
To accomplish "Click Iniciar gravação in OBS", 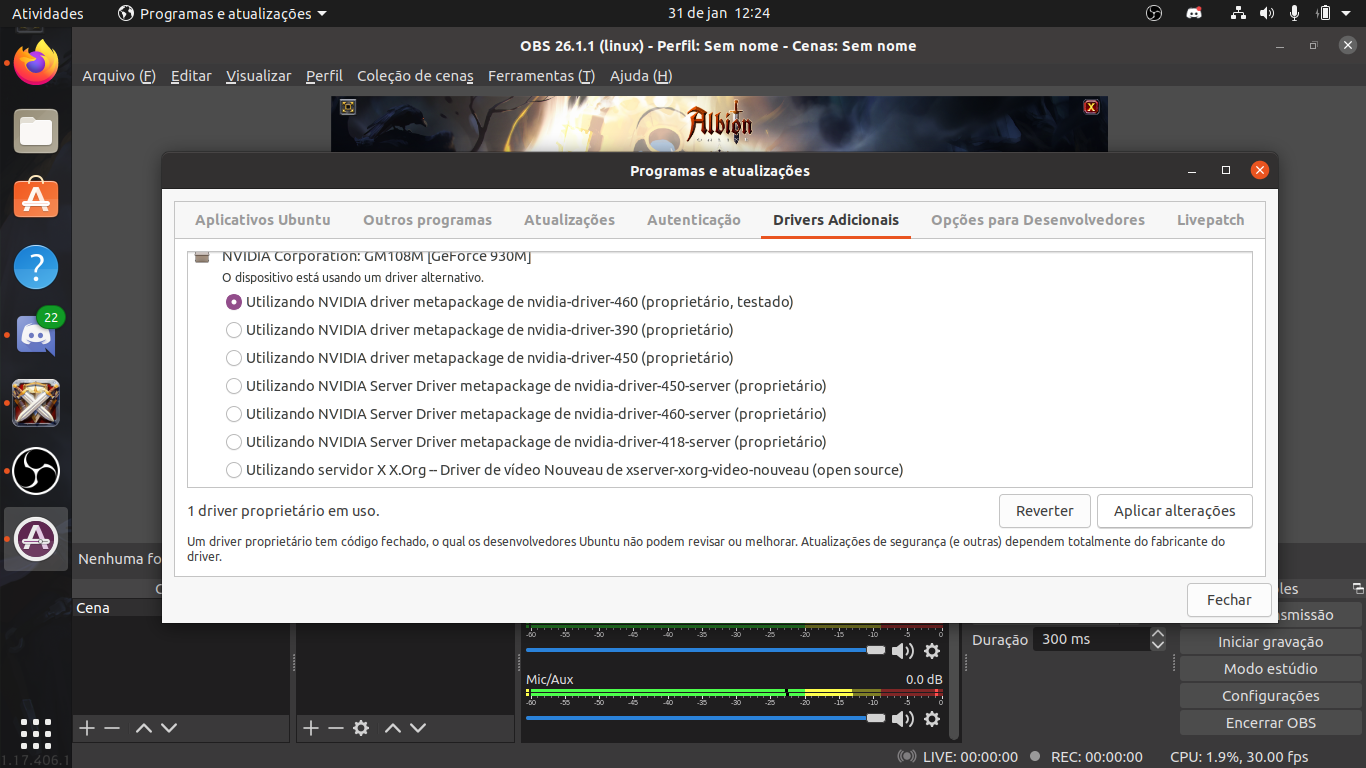I will tap(1271, 642).
